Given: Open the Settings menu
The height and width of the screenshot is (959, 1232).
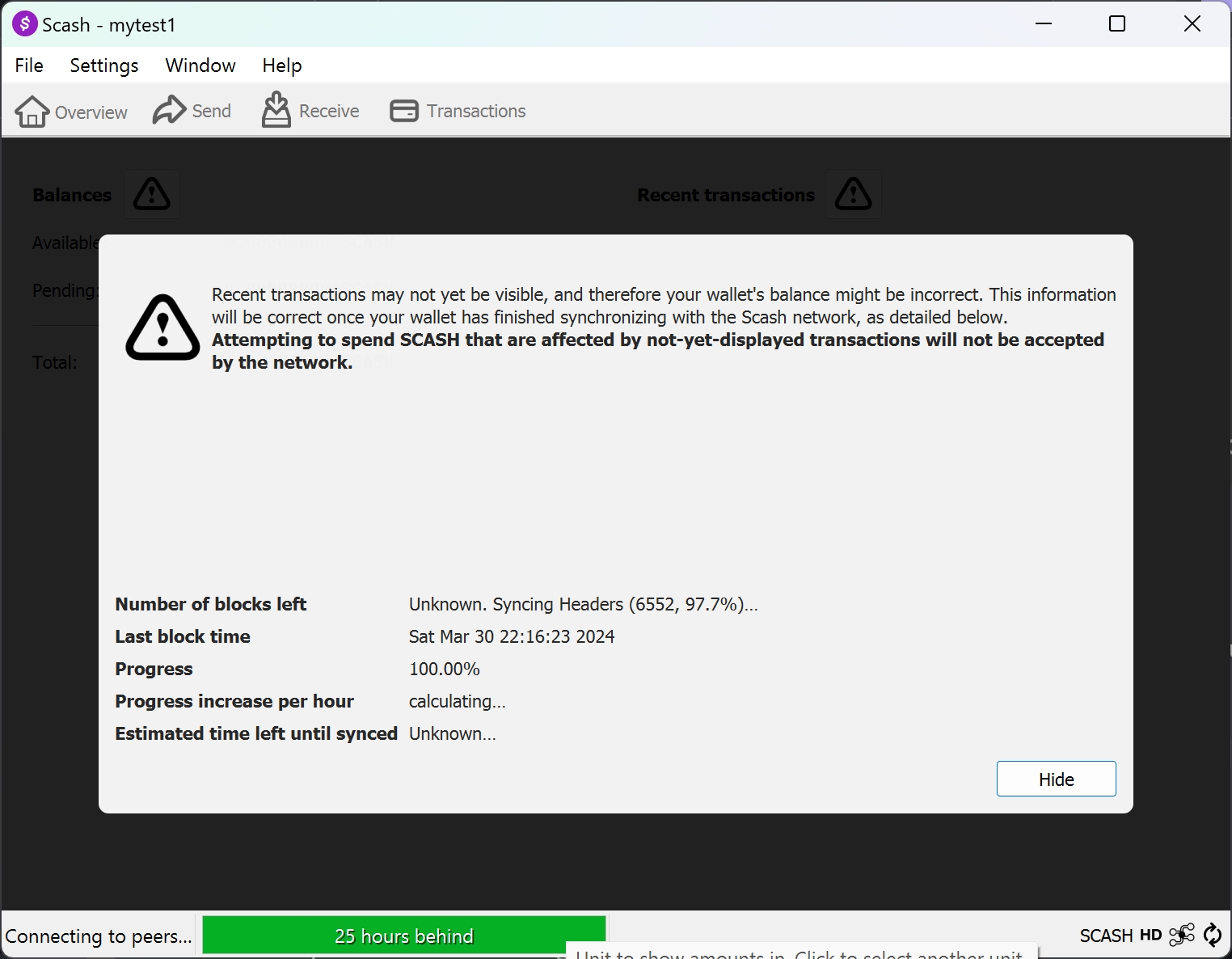Looking at the screenshot, I should pos(104,65).
